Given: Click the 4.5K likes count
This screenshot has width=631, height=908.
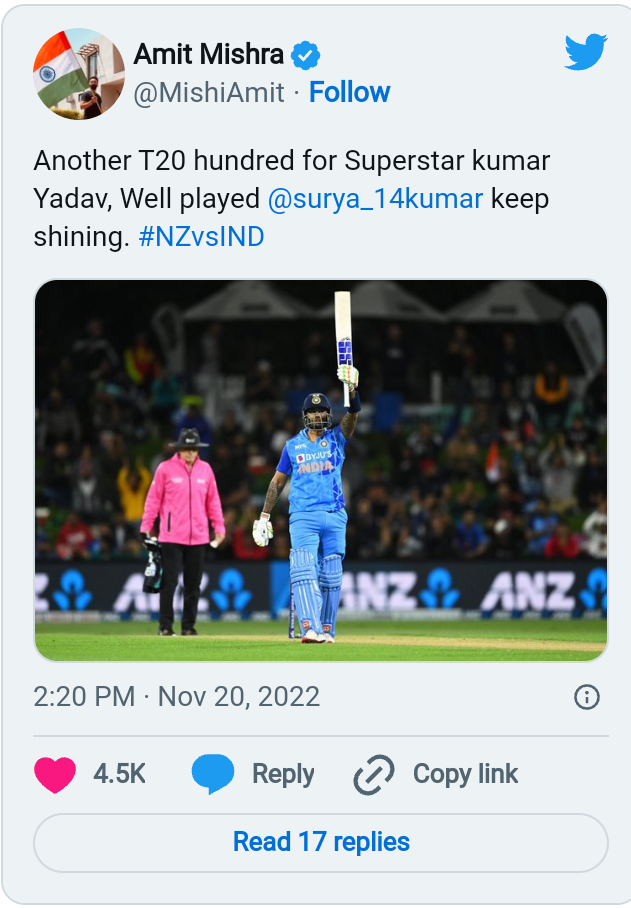Looking at the screenshot, I should point(120,774).
